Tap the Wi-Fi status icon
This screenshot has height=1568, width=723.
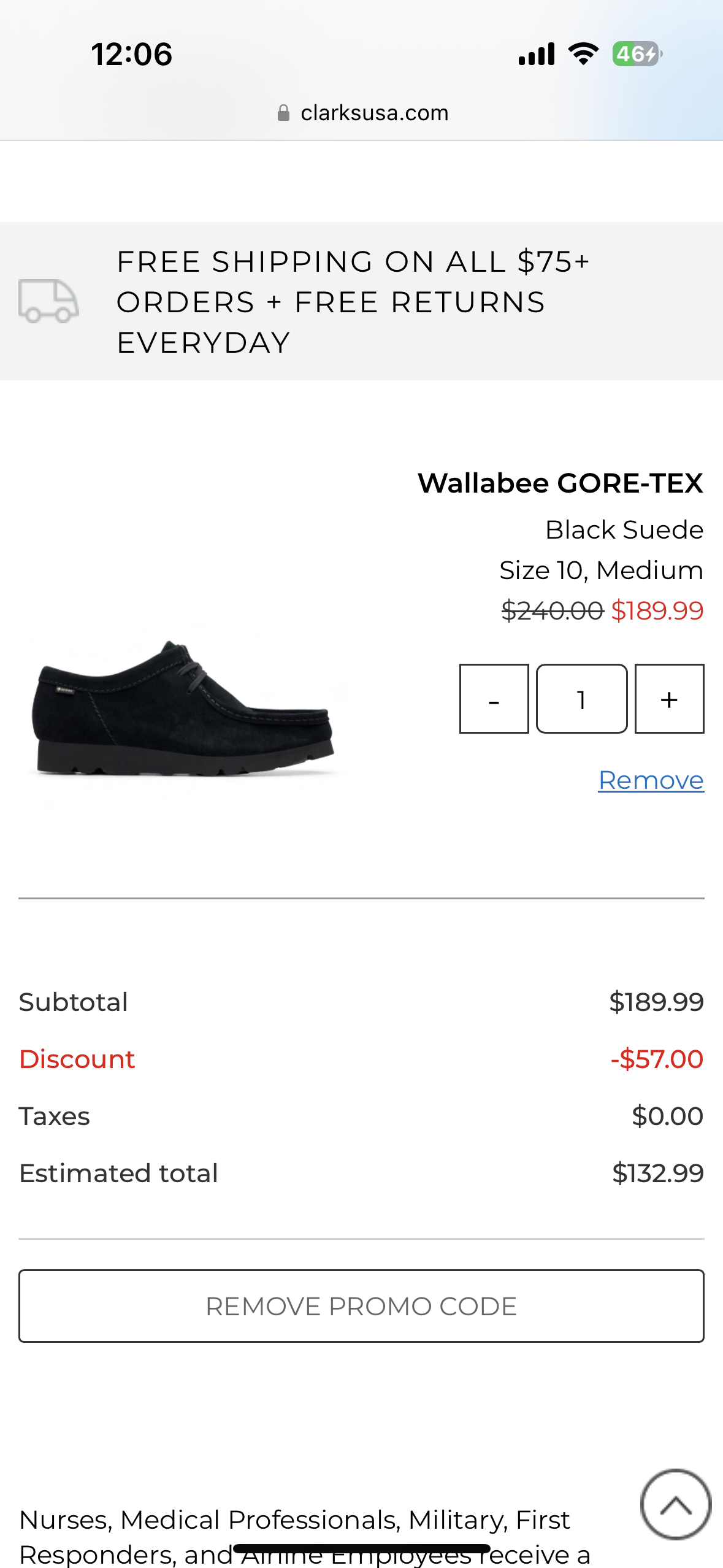583,54
